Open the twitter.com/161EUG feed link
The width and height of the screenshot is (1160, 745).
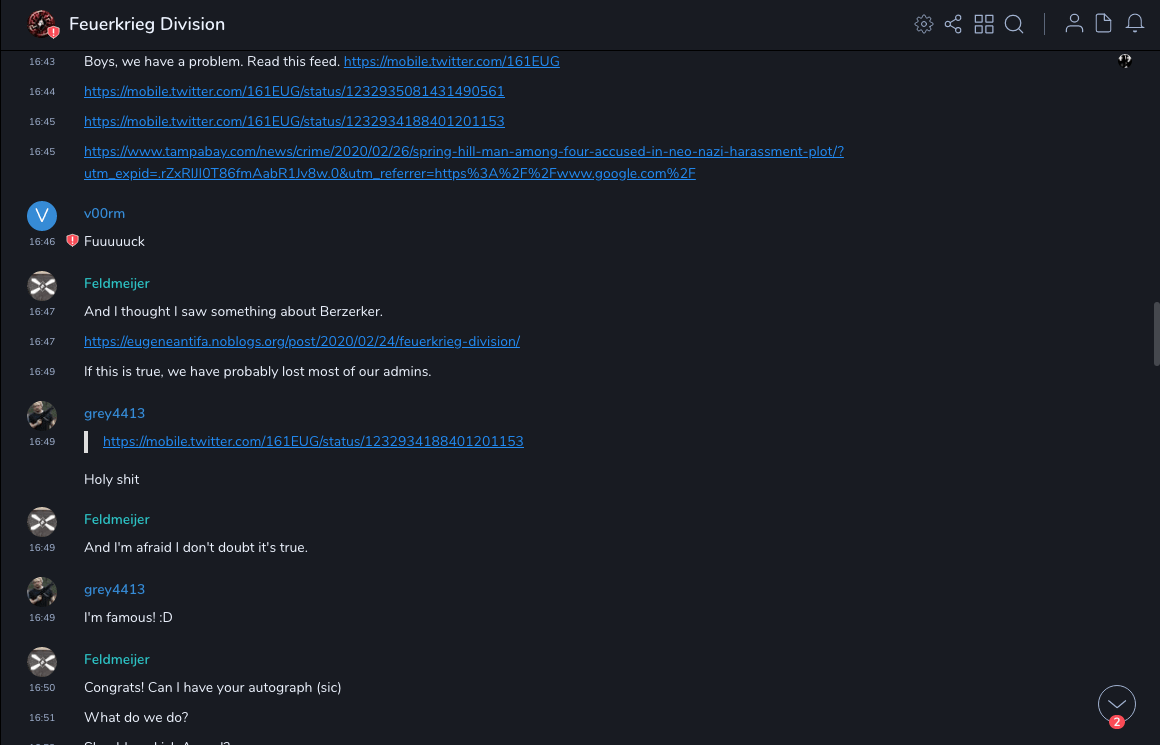[x=451, y=62]
